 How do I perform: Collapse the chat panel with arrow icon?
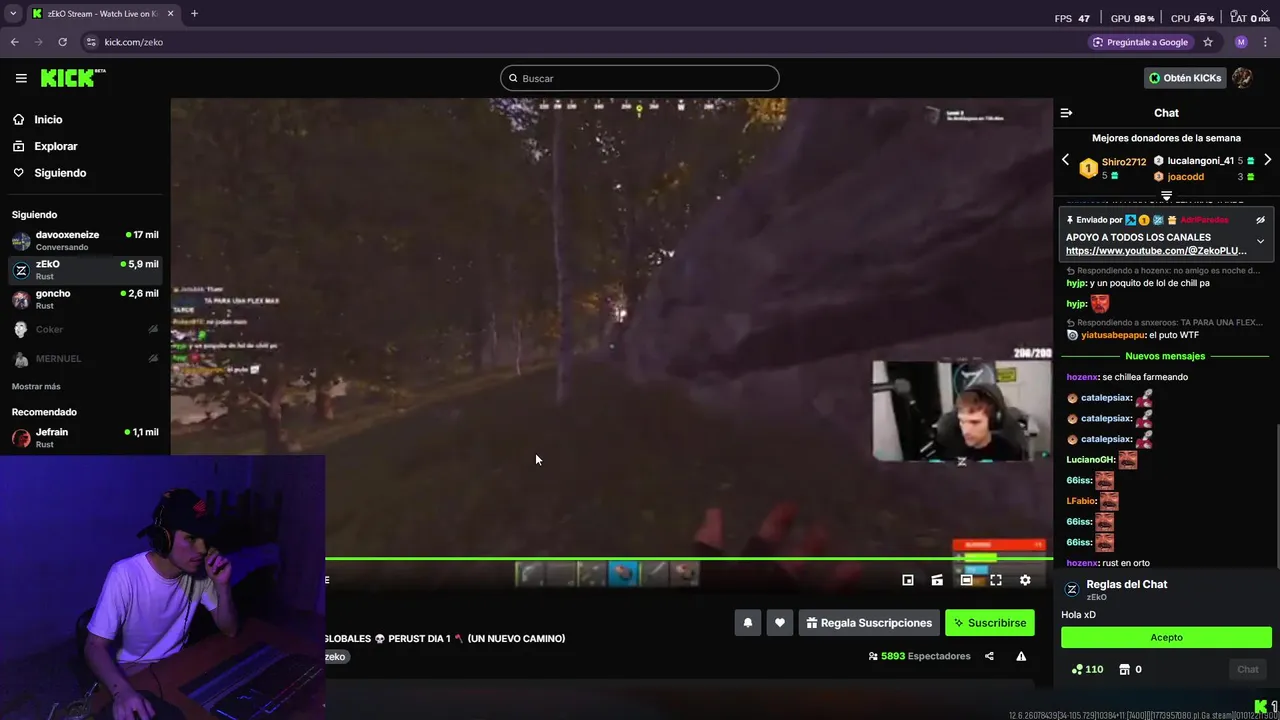coord(1066,113)
